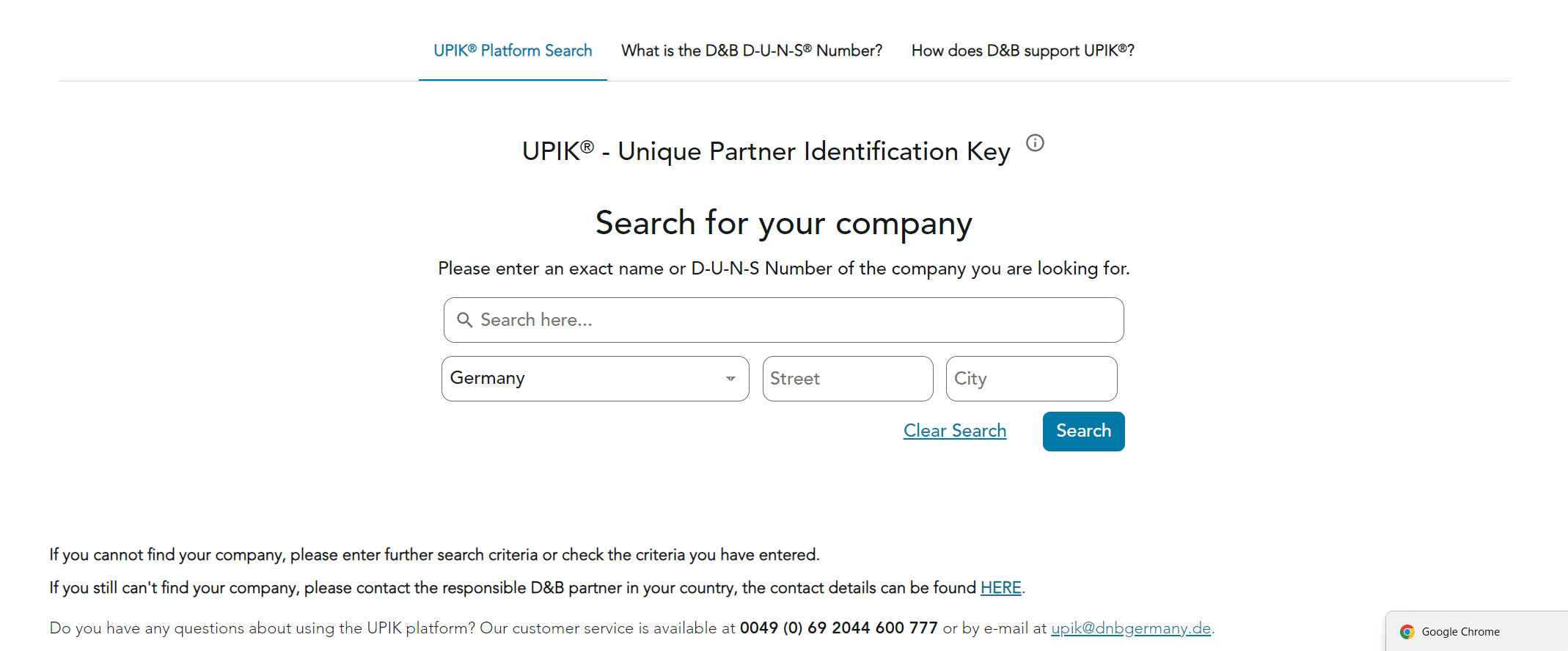Switch to UPIK® Platform Search tab

(513, 51)
